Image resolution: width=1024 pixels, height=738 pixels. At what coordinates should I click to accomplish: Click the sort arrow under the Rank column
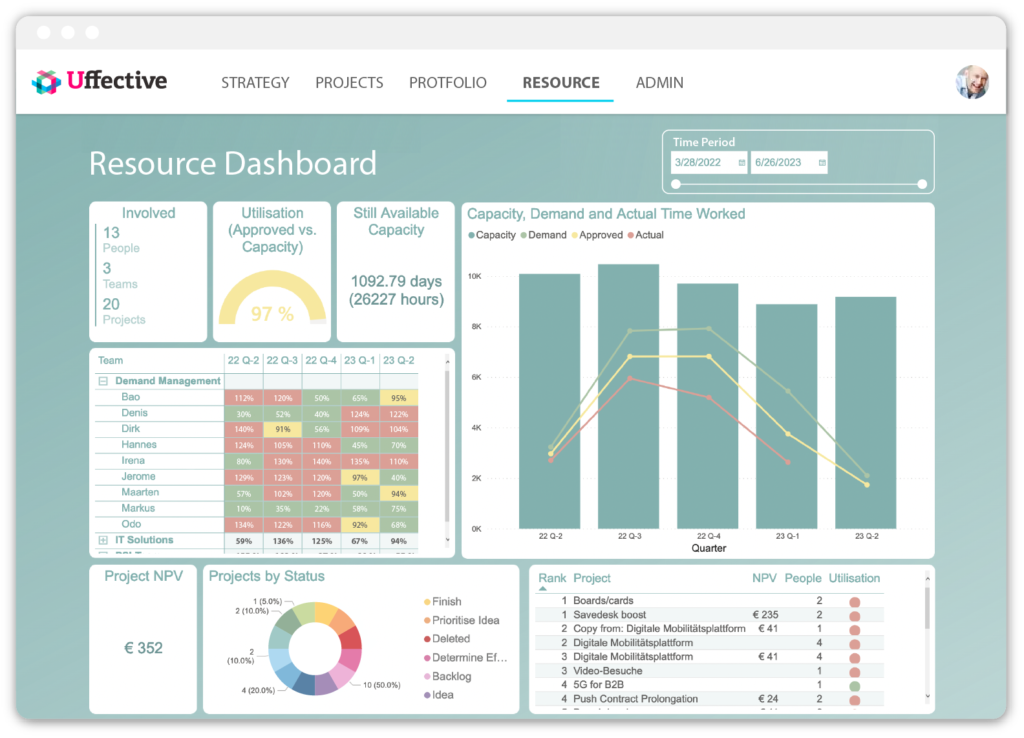(543, 588)
